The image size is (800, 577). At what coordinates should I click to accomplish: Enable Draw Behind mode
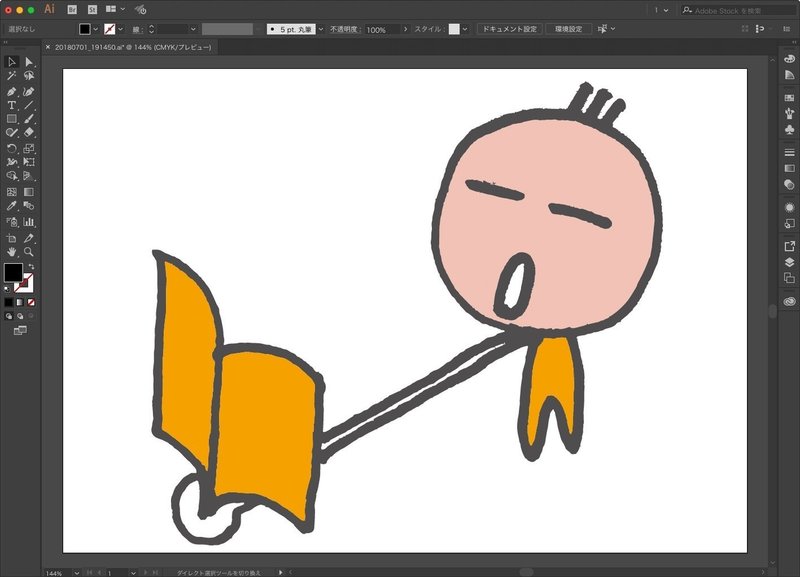click(x=20, y=316)
